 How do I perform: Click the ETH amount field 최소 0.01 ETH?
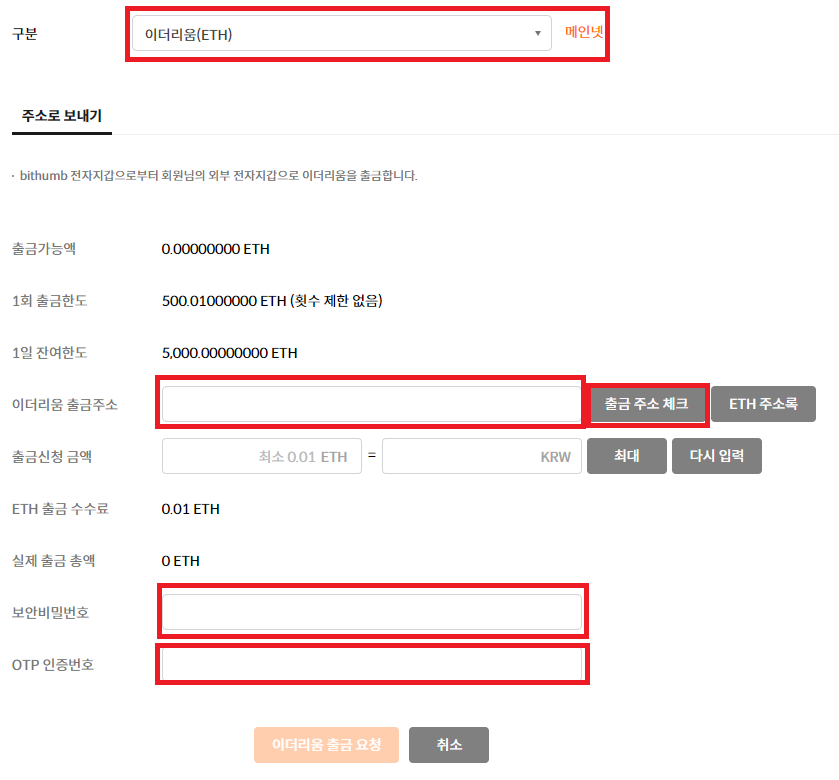[x=262, y=456]
